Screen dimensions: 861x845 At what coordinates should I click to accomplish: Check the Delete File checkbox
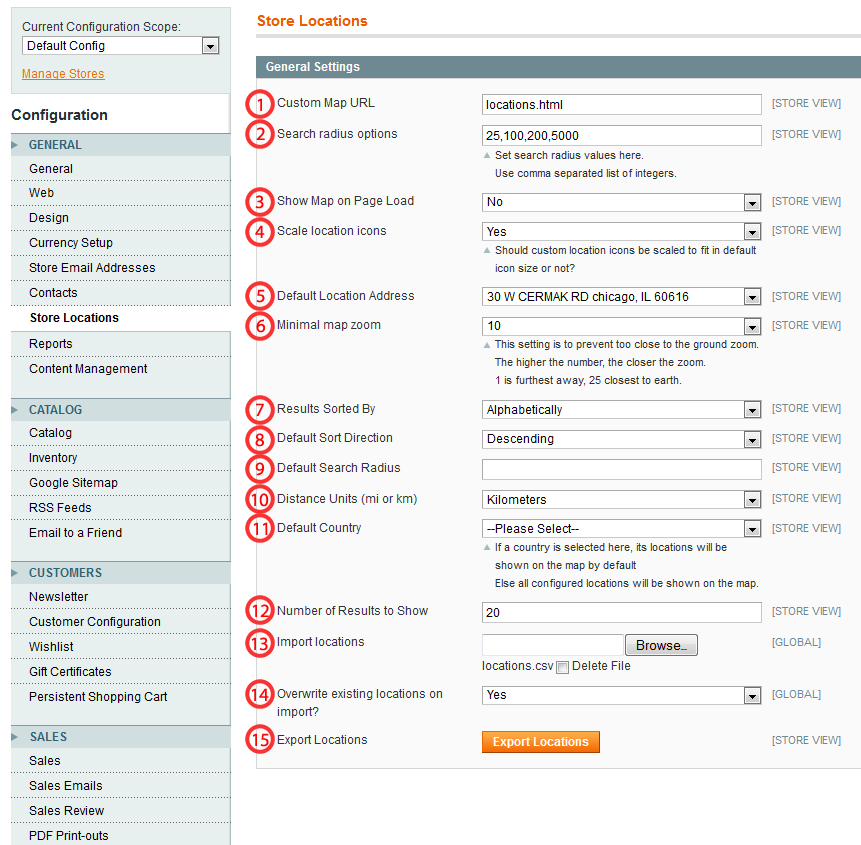click(562, 667)
